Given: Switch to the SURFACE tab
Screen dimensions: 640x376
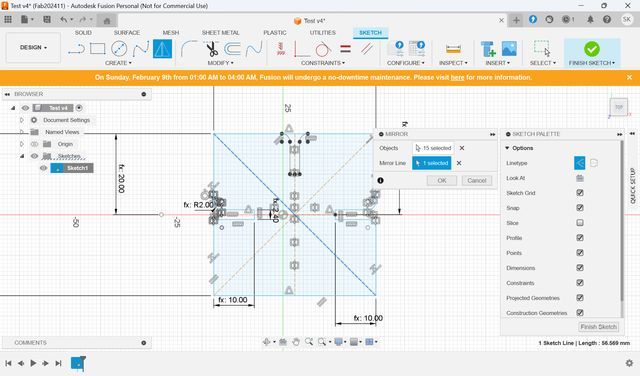Looking at the screenshot, I should [127, 32].
